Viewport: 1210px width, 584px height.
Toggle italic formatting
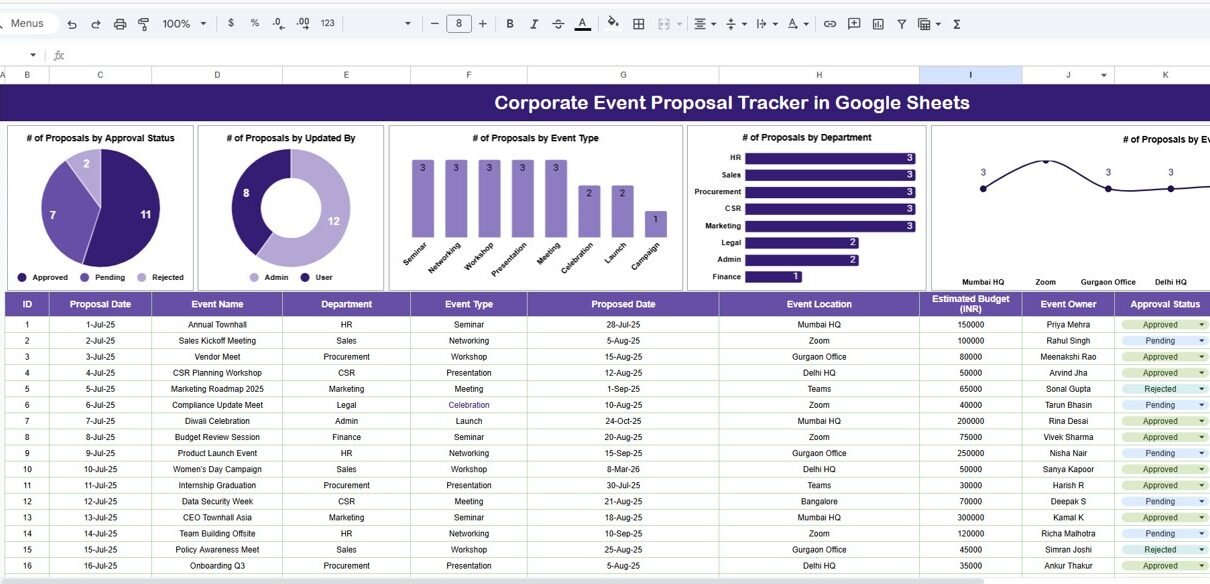coord(534,24)
